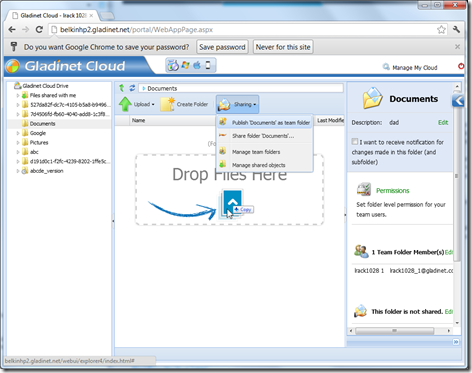Refresh folder listing with blue arrows icon
472x373 pixels.
coord(132,88)
